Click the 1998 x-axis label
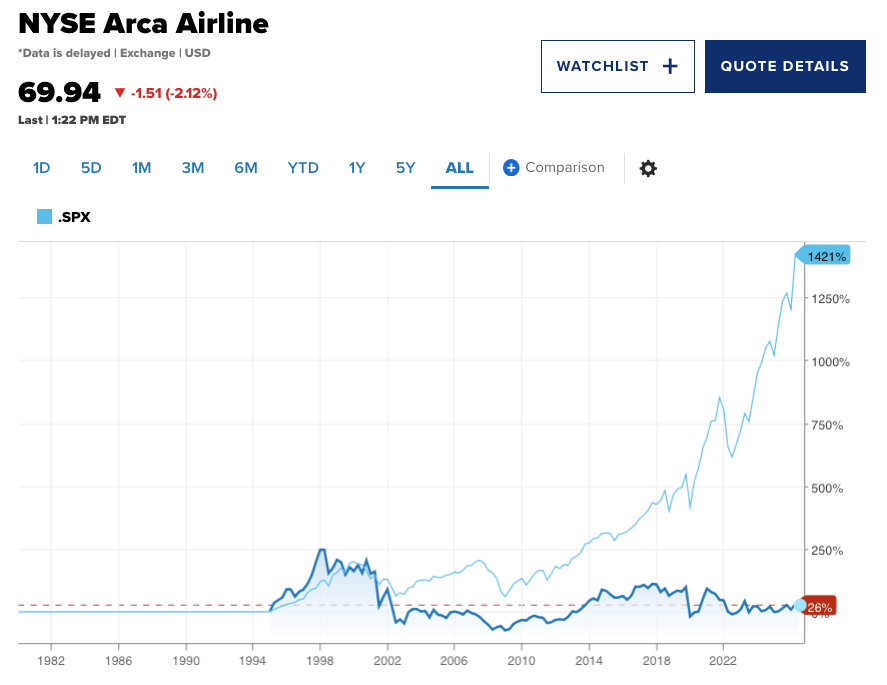This screenshot has width=887, height=685. 320,660
